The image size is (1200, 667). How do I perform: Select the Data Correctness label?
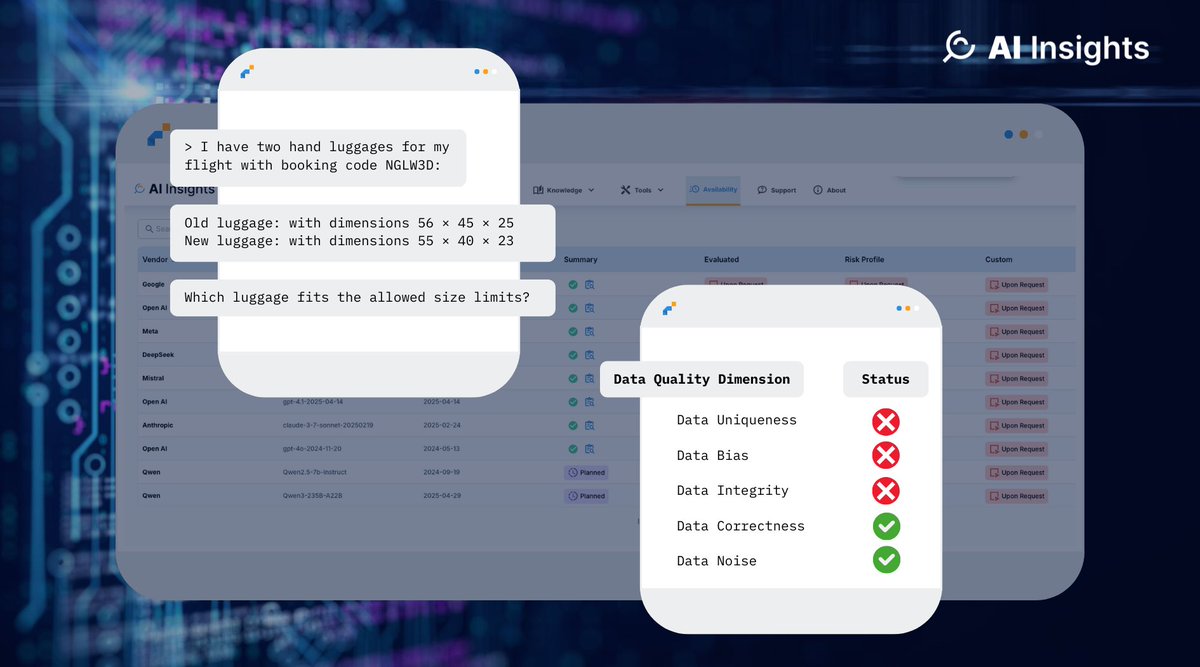pos(741,526)
